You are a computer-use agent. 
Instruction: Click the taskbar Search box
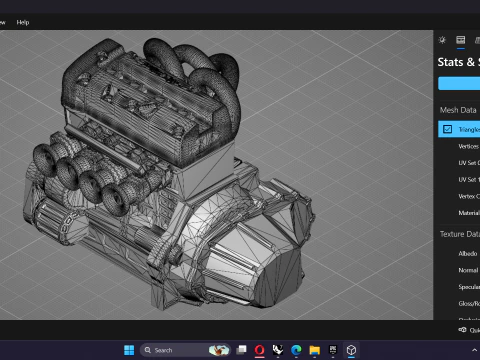(x=185, y=350)
